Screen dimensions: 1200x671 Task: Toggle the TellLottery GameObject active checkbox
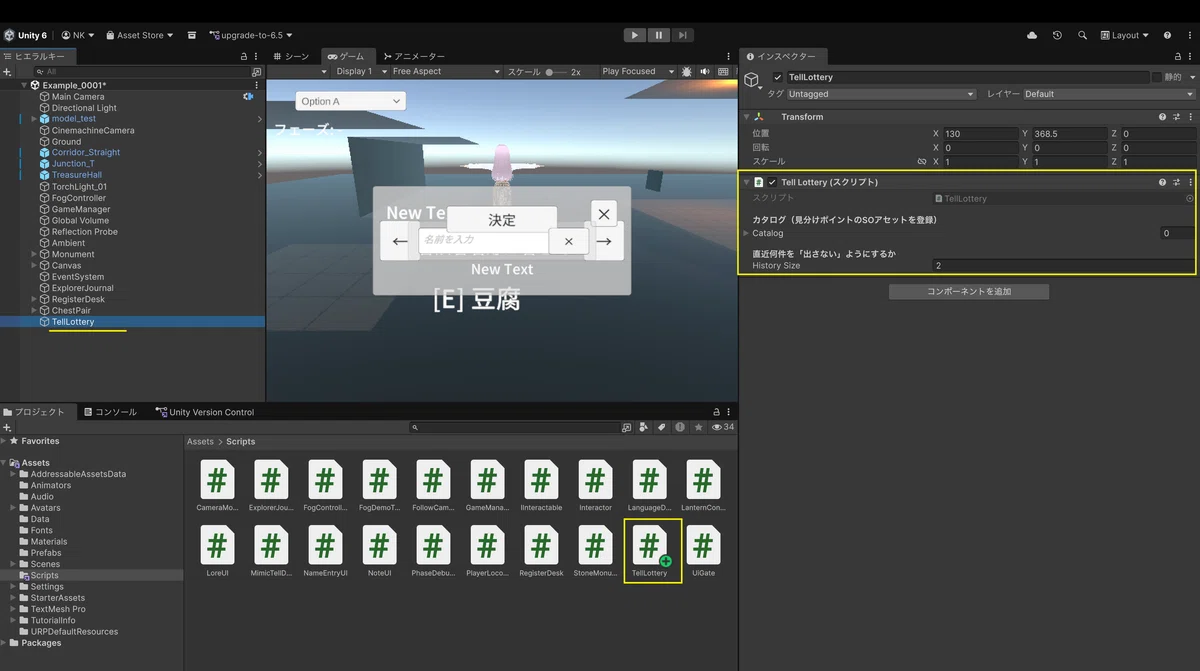(778, 77)
